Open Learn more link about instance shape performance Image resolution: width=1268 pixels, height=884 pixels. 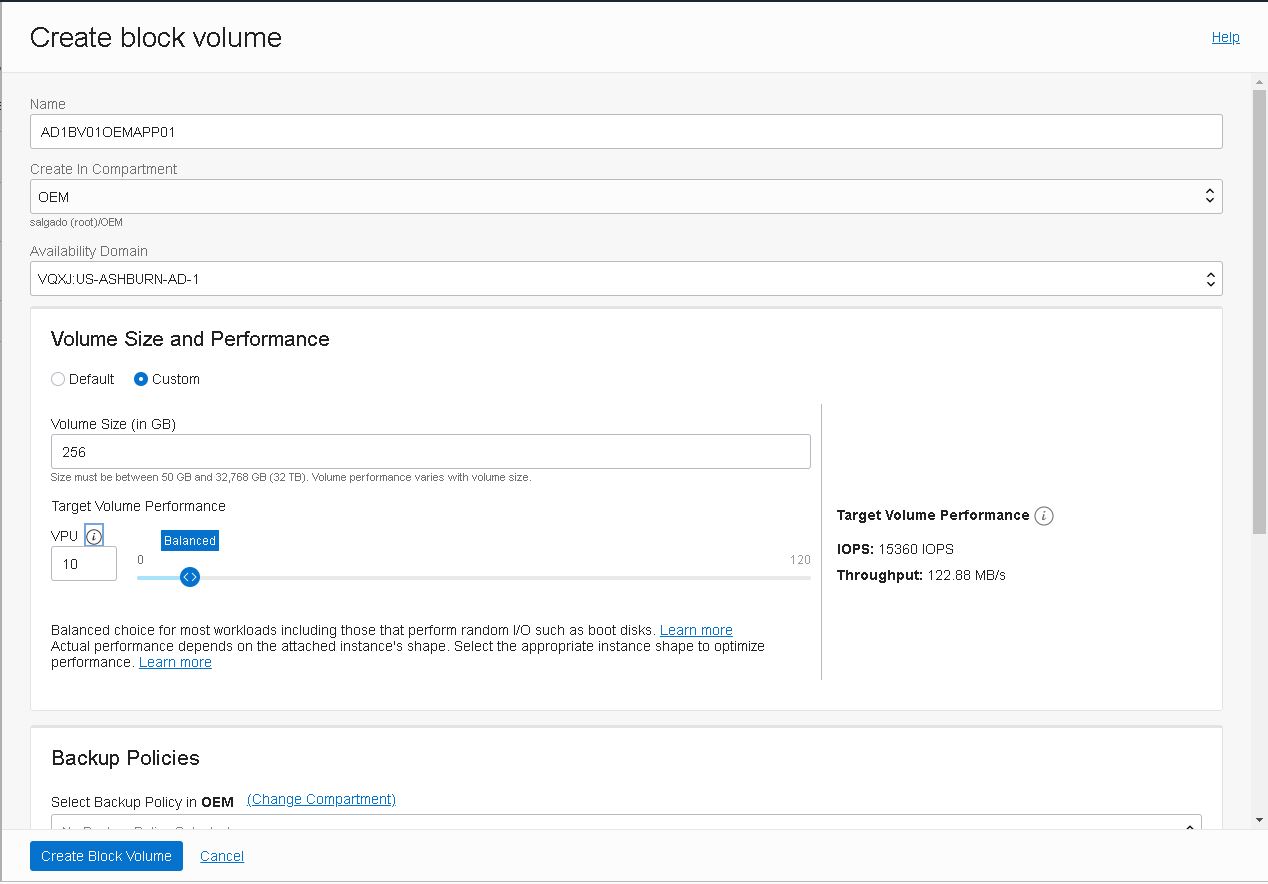click(x=175, y=662)
